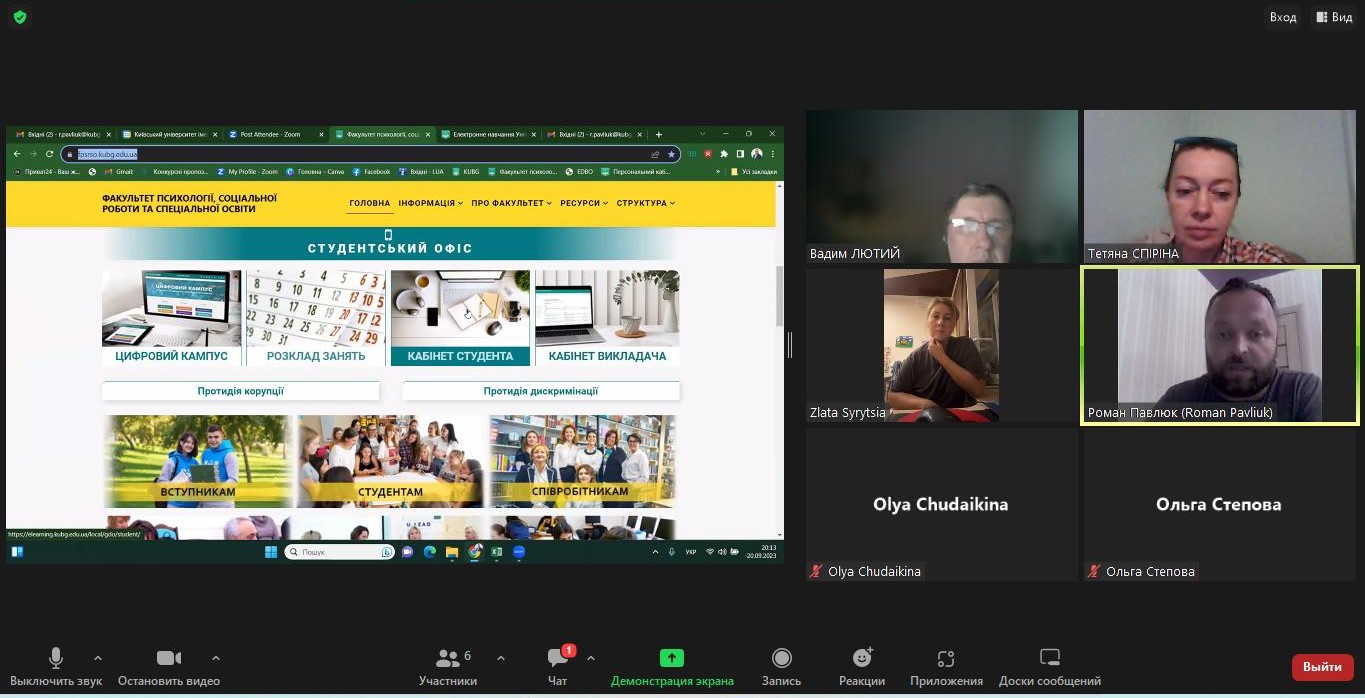The image size is (1365, 698).
Task: Select Тетяна СПІРІНА video tile
Action: click(1220, 186)
